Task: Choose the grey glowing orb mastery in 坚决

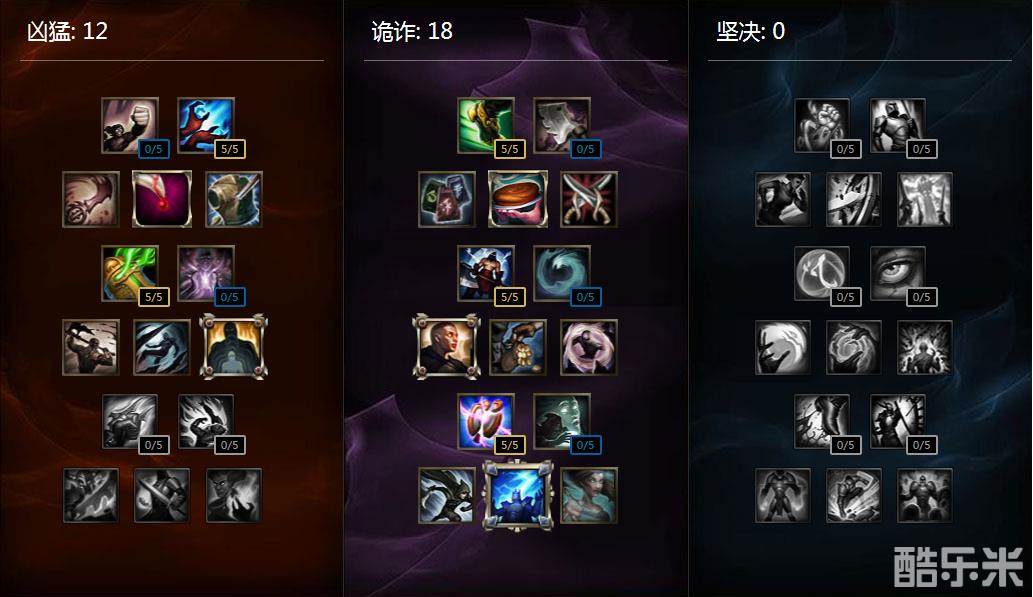Action: click(822, 273)
